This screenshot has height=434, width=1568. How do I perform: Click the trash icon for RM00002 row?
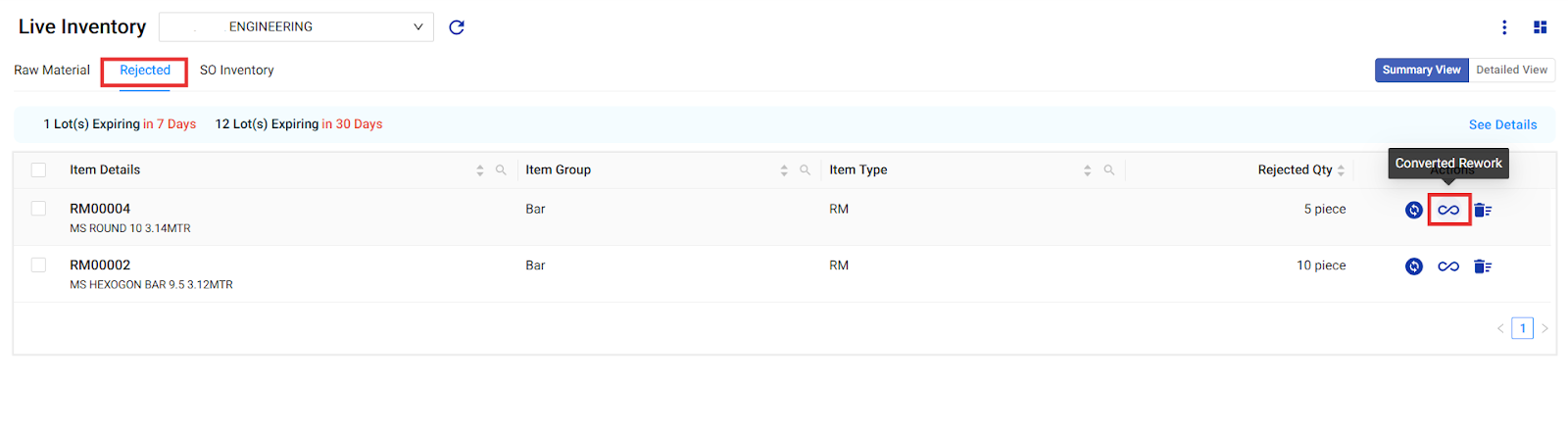click(1482, 266)
